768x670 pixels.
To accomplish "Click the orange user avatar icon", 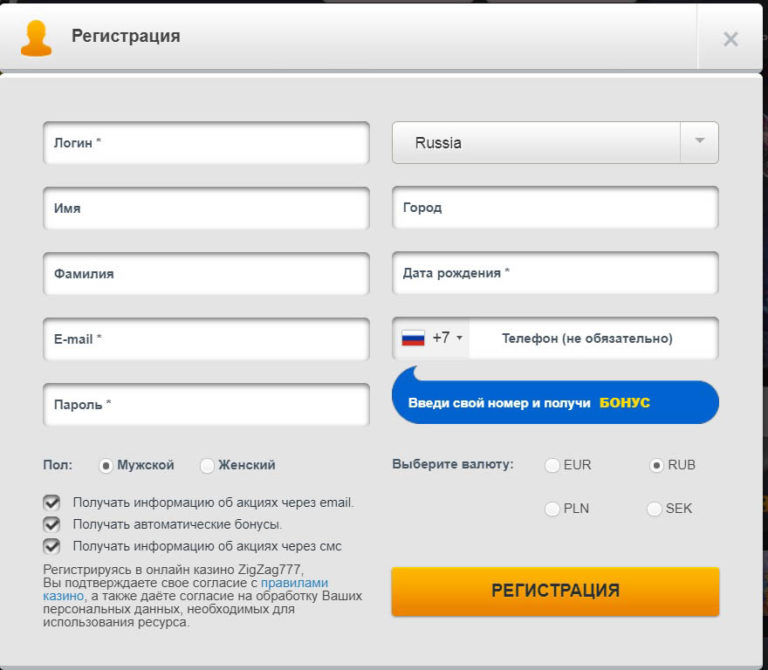I will [x=36, y=38].
